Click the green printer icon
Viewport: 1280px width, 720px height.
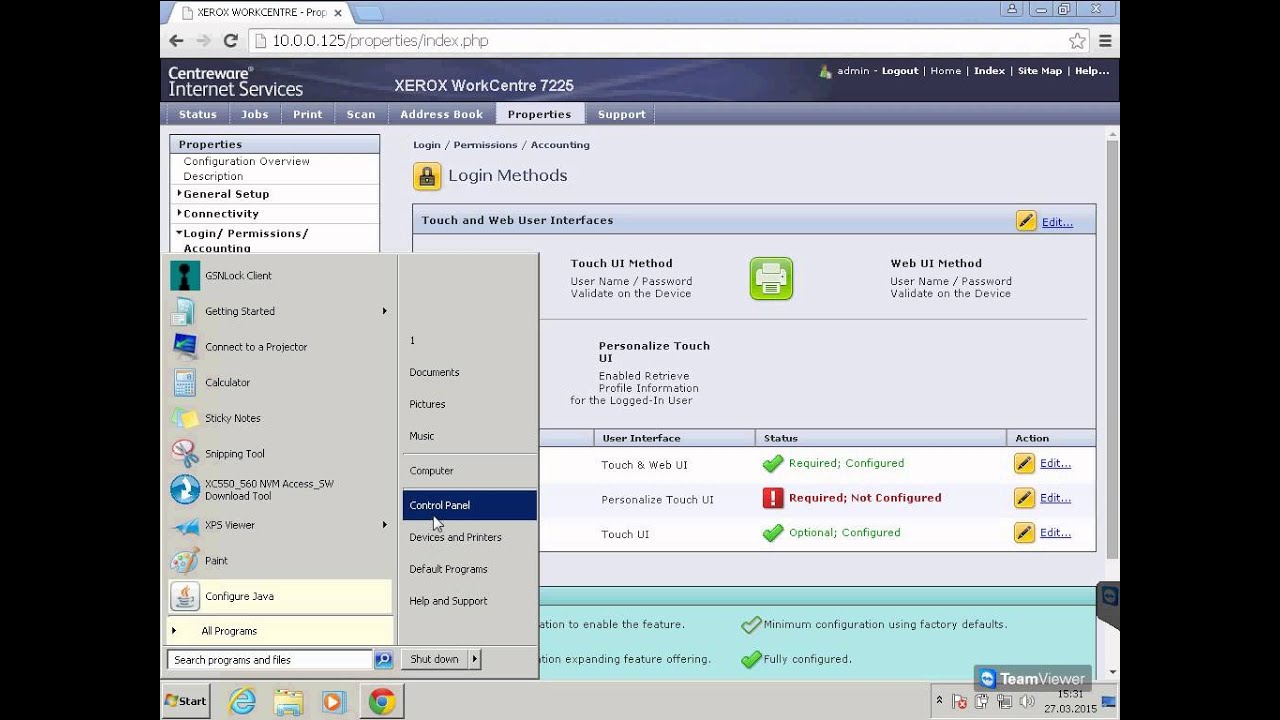(771, 279)
